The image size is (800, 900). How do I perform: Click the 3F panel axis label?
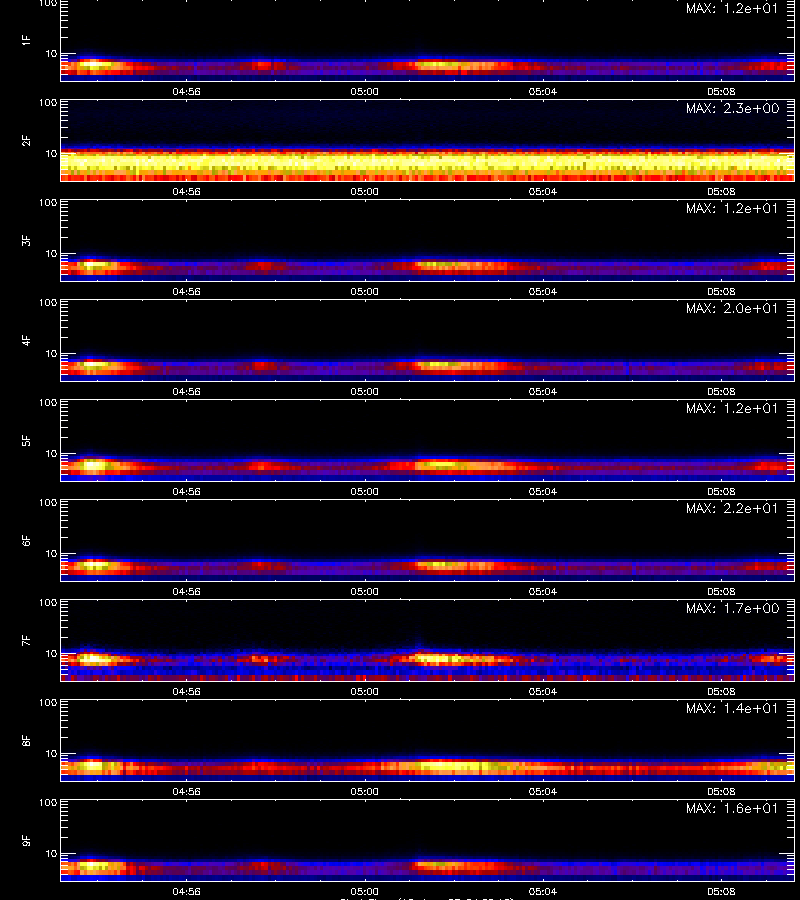[x=26, y=240]
